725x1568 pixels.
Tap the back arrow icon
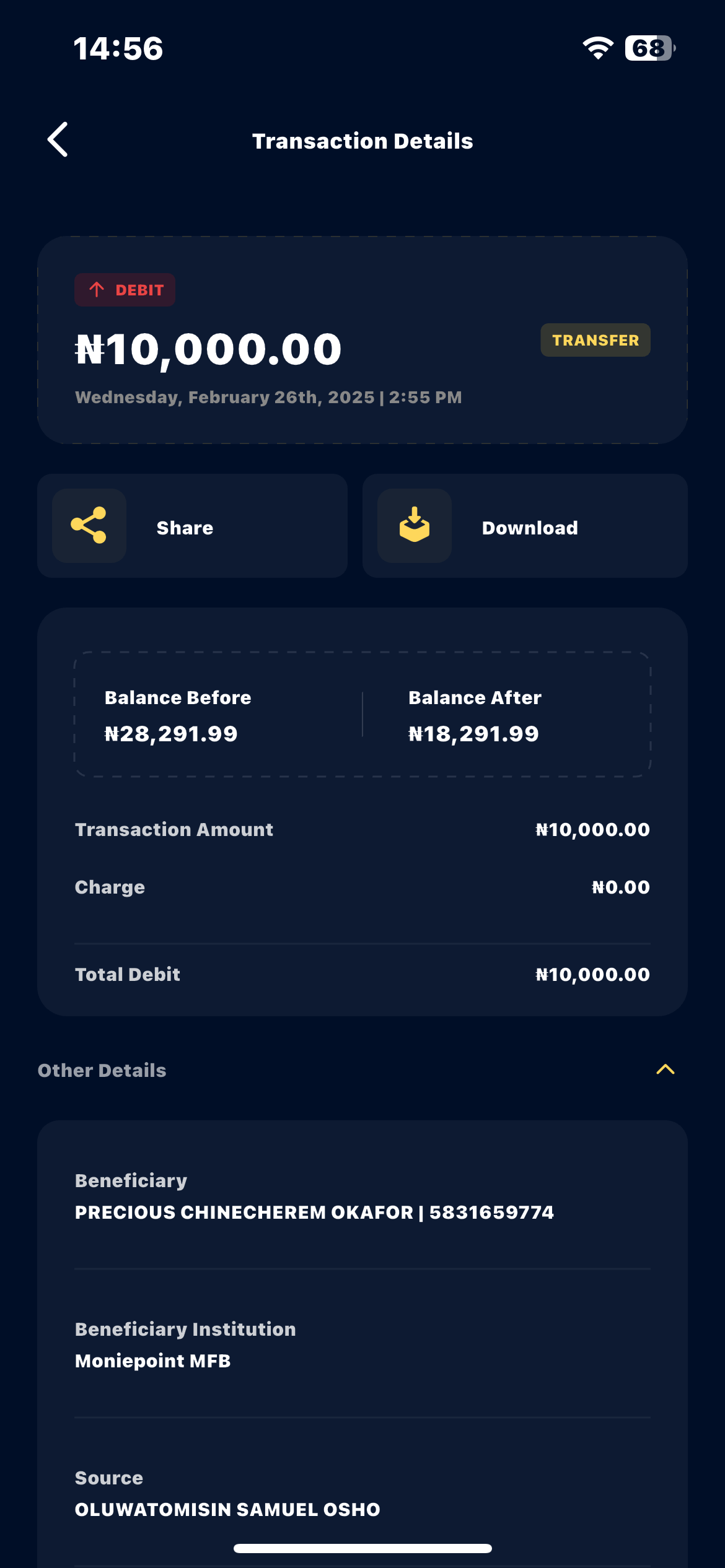[x=58, y=140]
